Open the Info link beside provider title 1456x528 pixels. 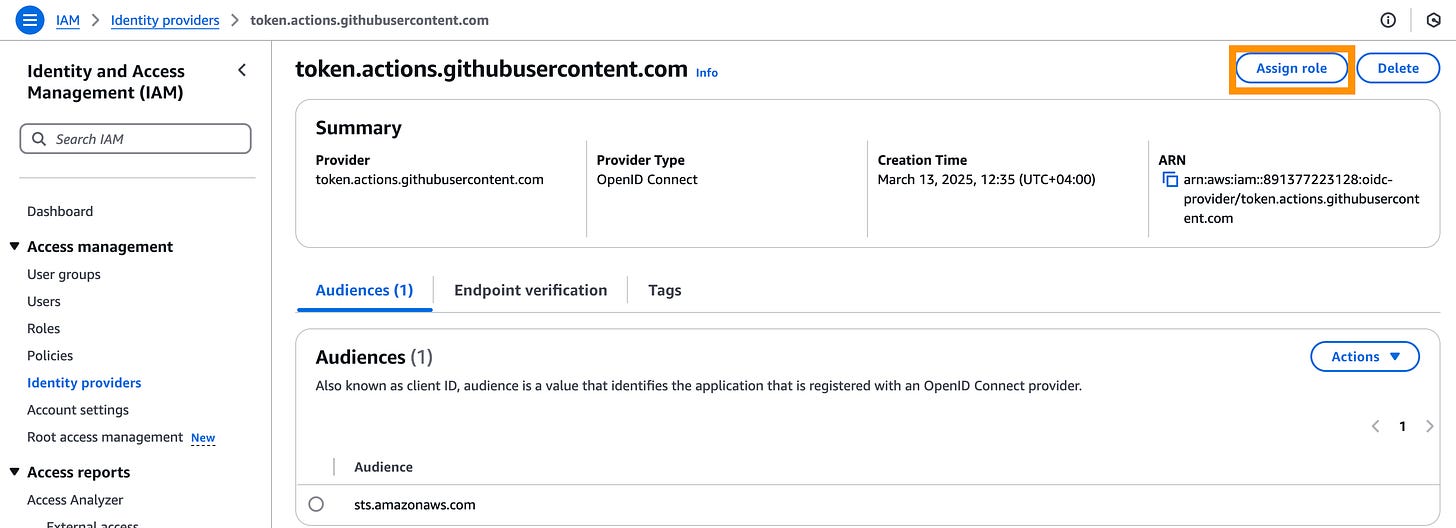(707, 72)
